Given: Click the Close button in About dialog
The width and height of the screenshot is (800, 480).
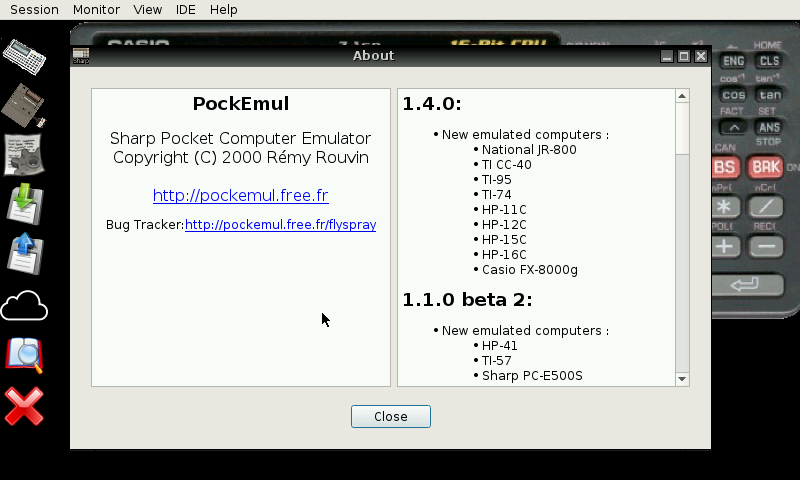Looking at the screenshot, I should (x=391, y=416).
